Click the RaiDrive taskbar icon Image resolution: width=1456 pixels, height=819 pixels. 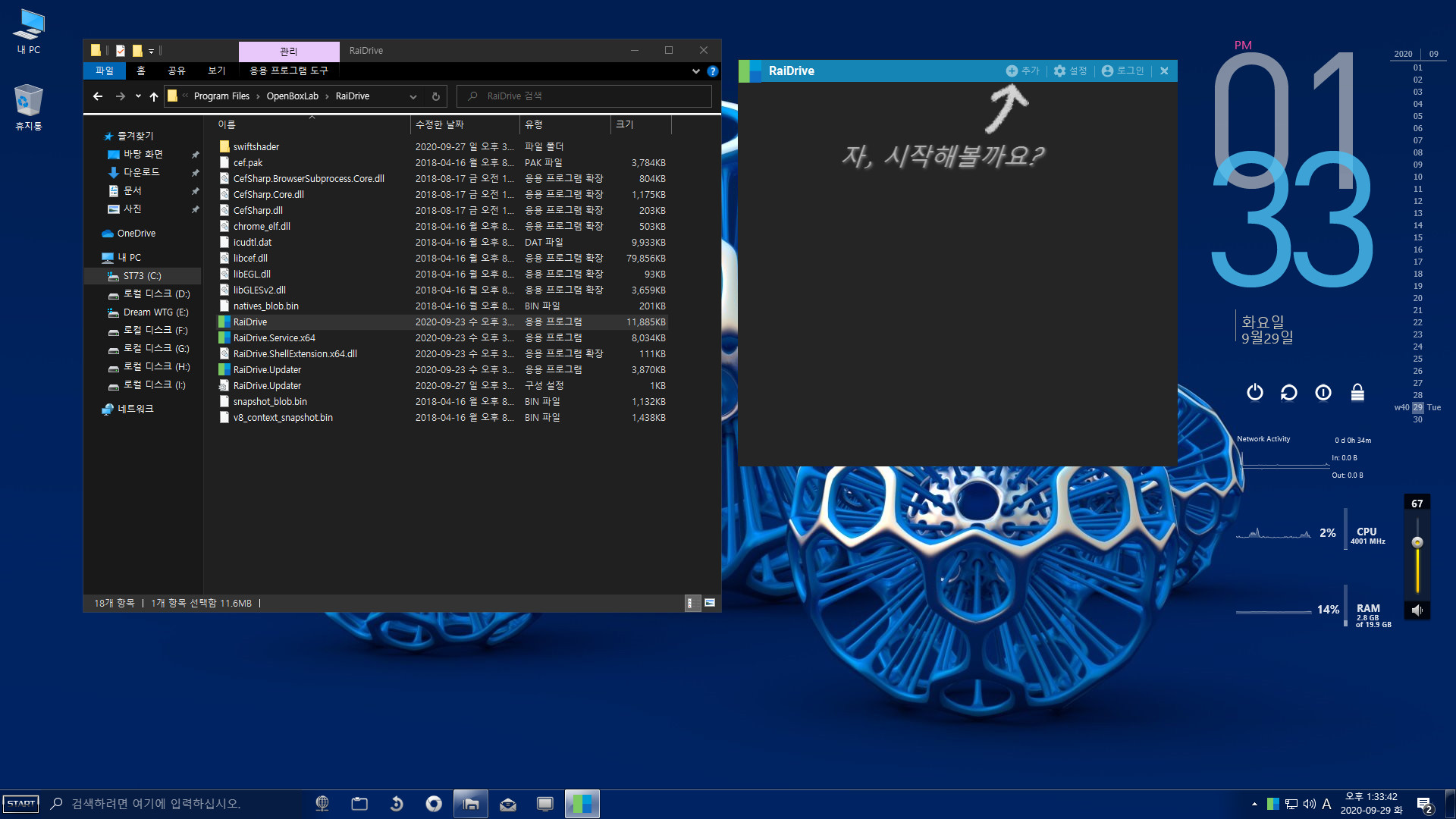tap(582, 804)
